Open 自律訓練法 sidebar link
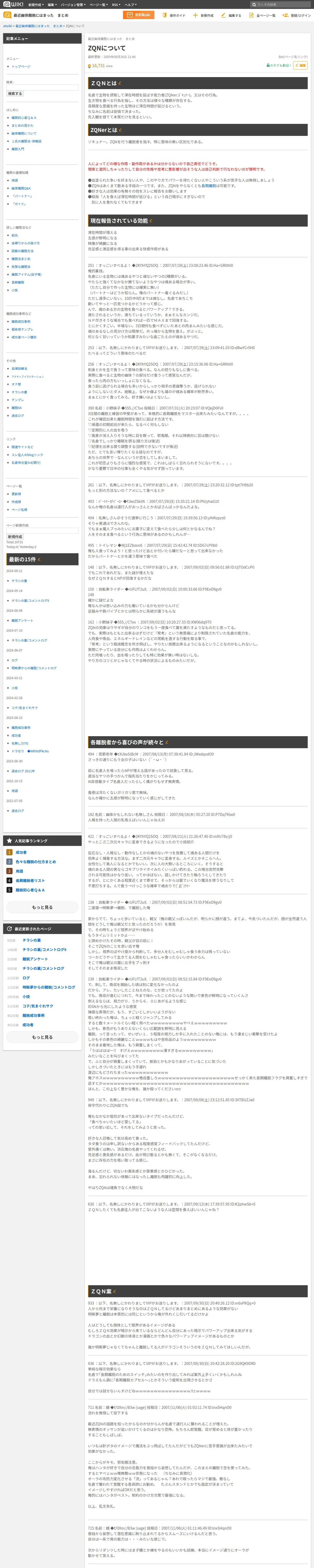This screenshot has height=1568, width=314. [20, 368]
